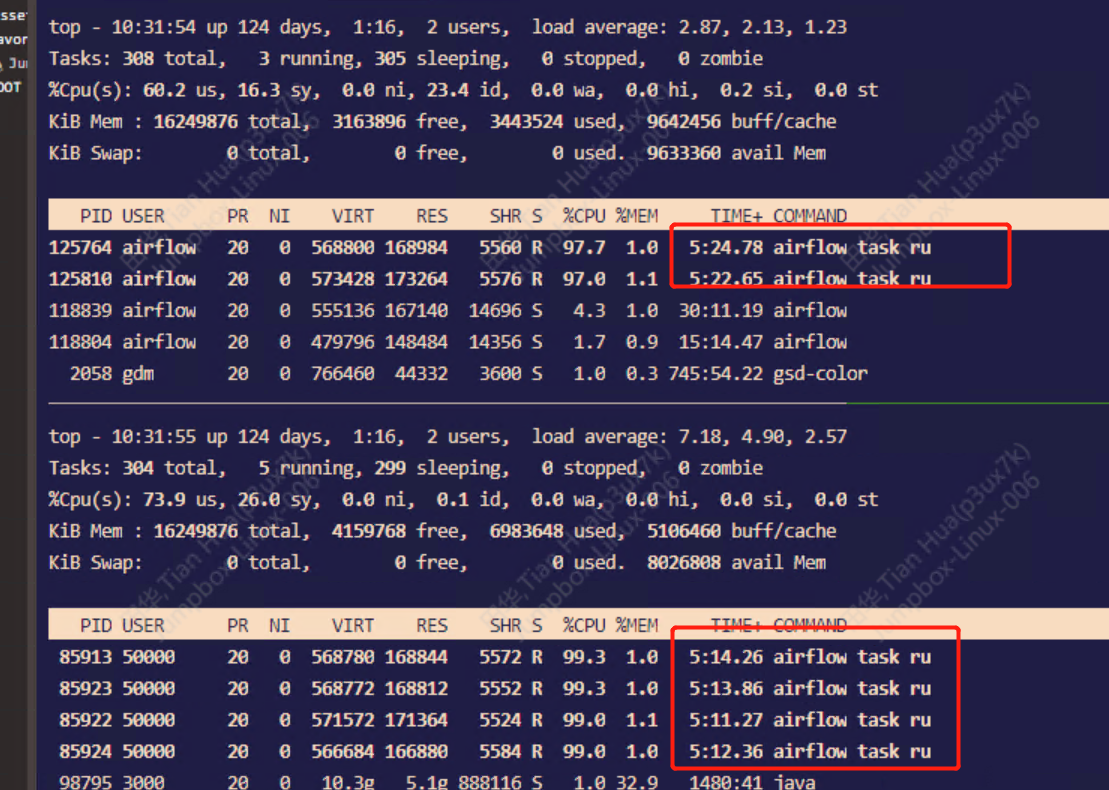
Task: Click avail Mem value 9633360
Action: [683, 153]
